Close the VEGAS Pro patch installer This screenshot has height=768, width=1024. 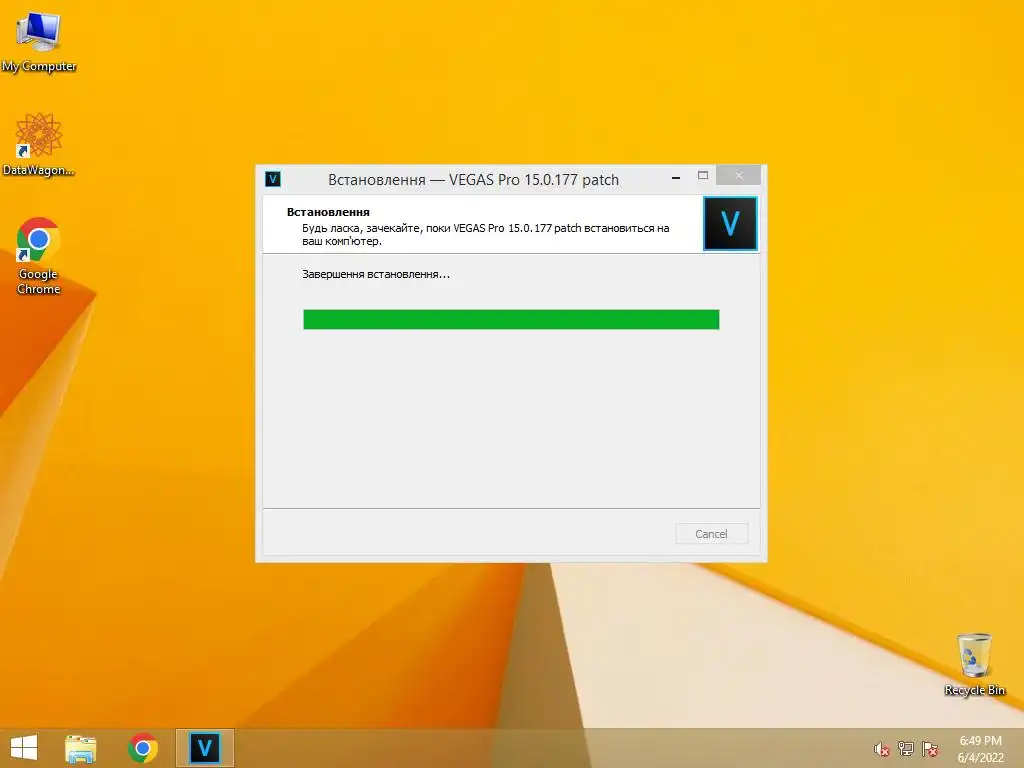pyautogui.click(x=739, y=175)
